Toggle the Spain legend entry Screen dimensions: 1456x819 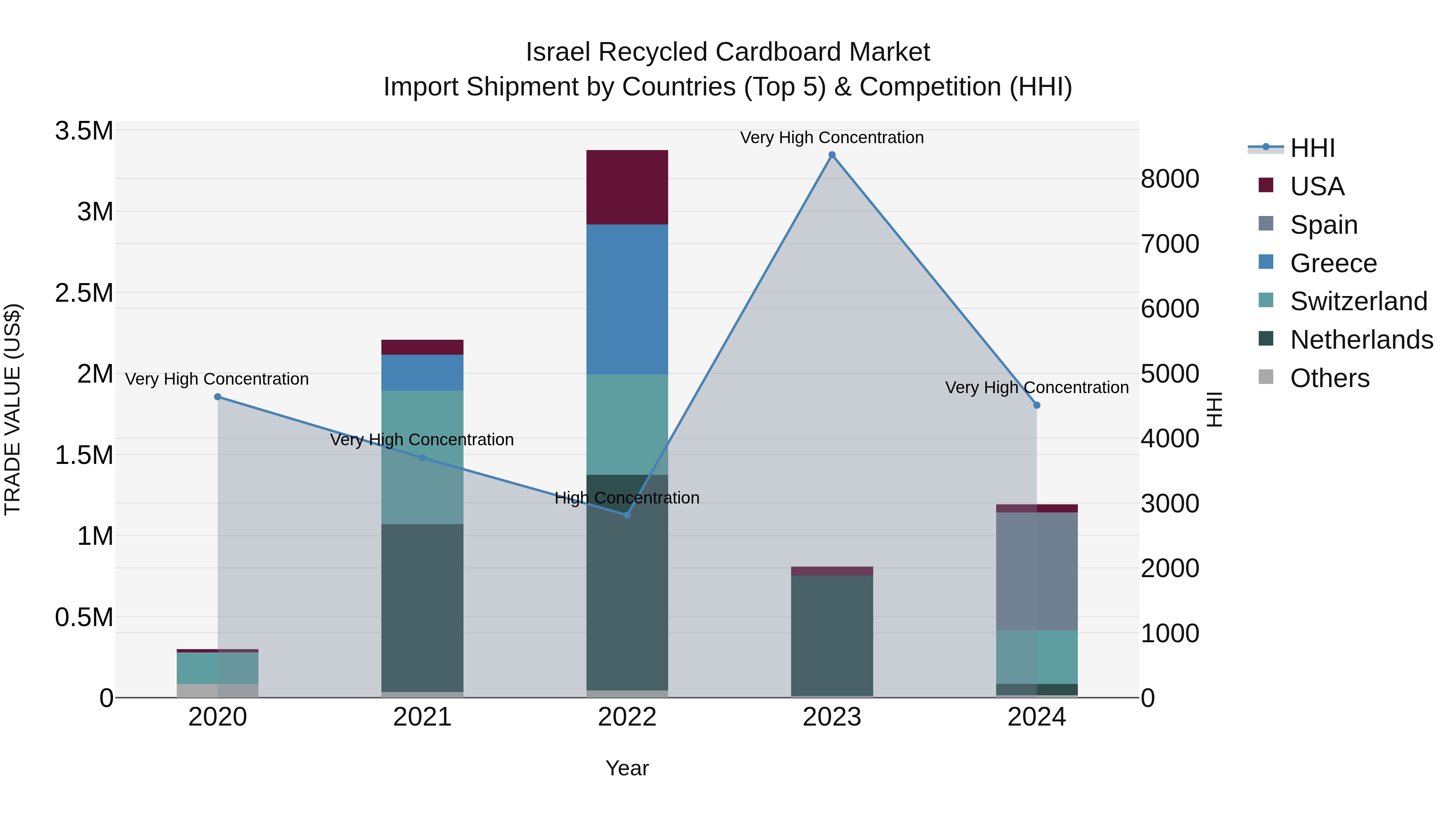1308,224
